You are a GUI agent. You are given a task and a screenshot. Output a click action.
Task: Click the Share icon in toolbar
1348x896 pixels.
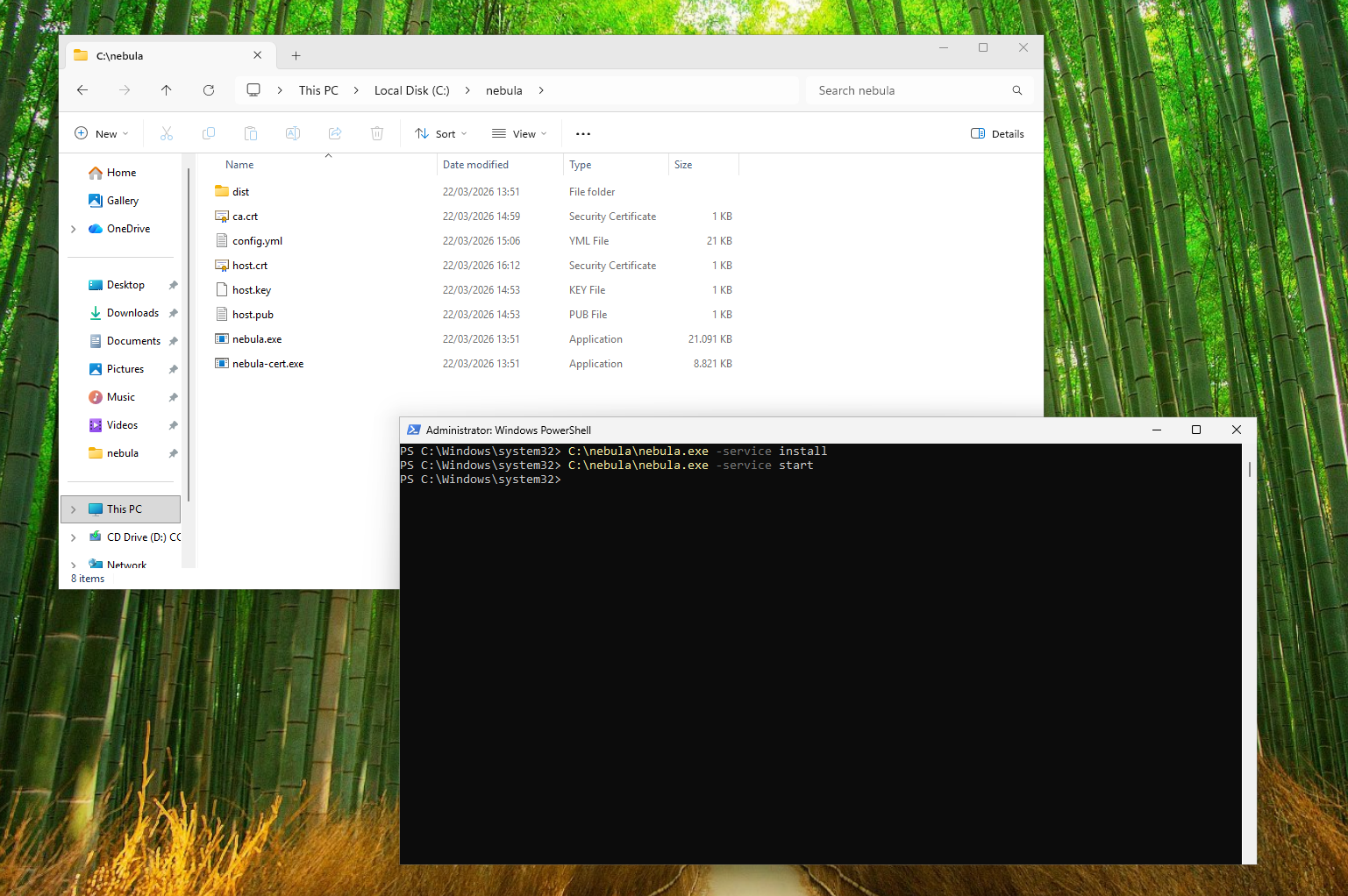pos(335,133)
